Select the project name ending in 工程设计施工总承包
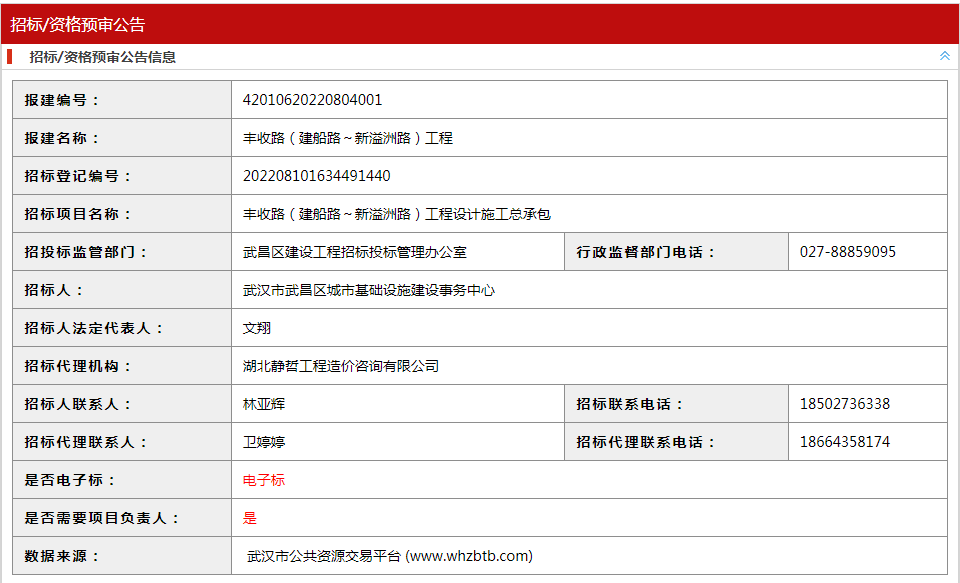This screenshot has height=583, width=960. click(x=397, y=214)
